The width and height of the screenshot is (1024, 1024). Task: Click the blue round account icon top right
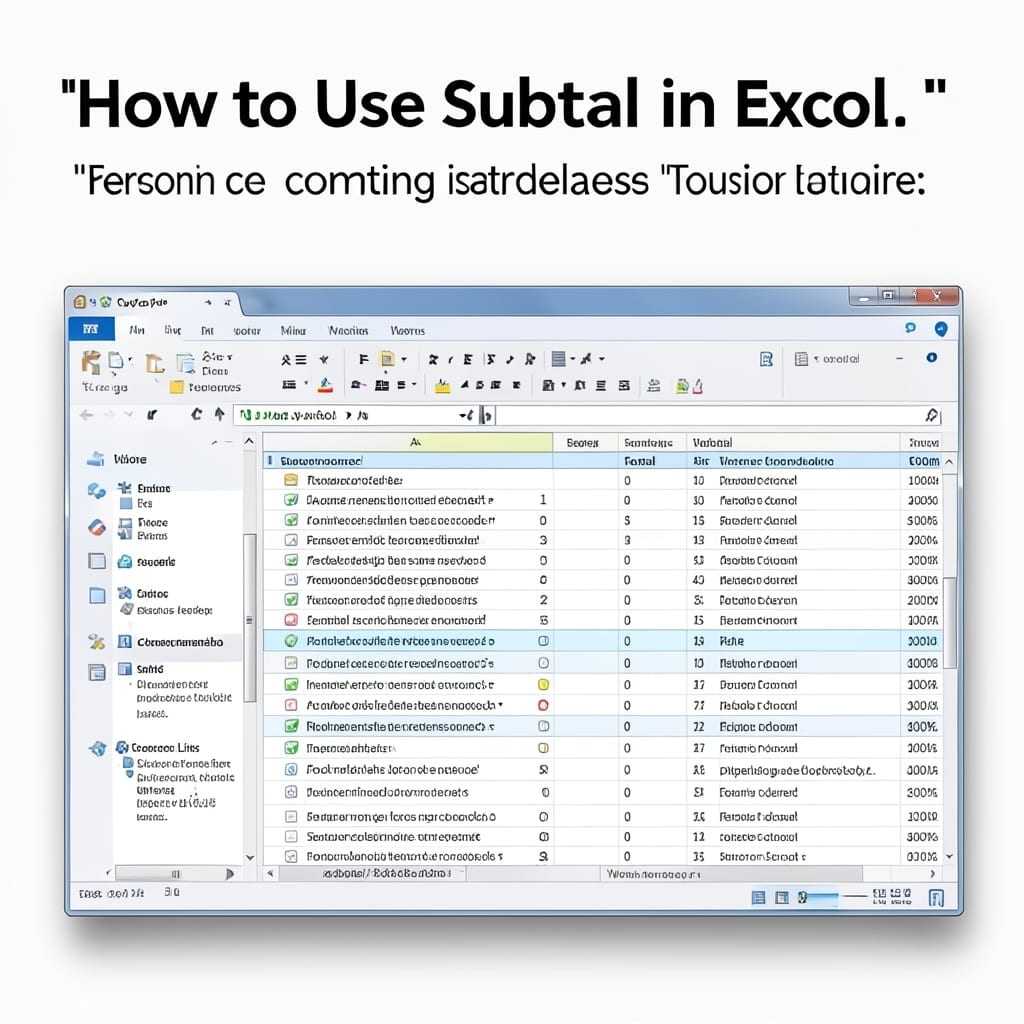point(941,329)
